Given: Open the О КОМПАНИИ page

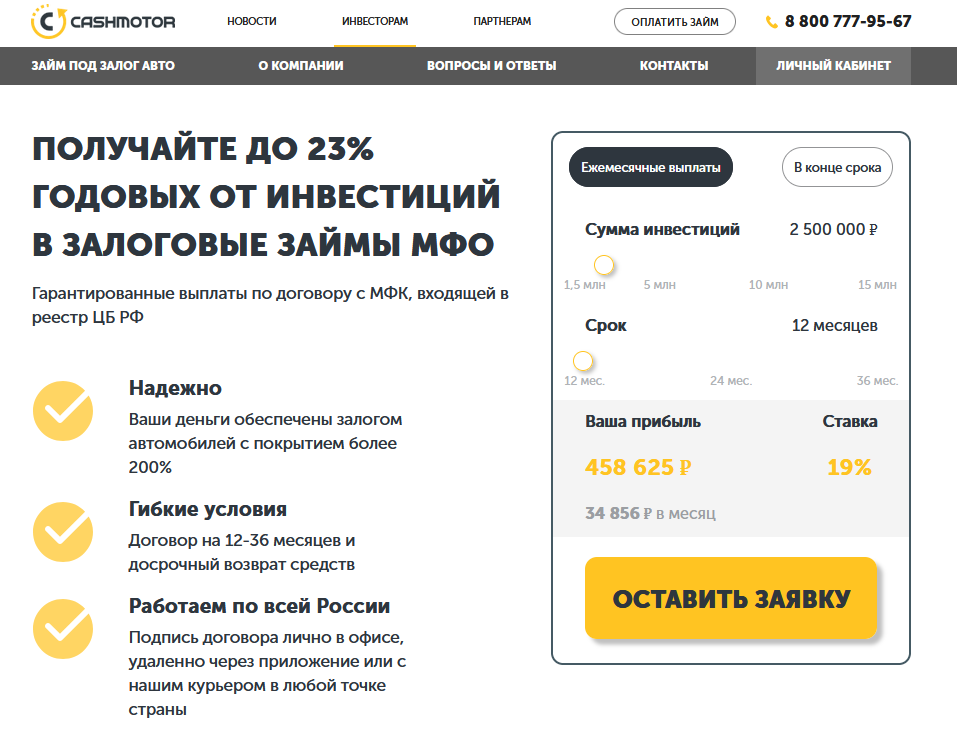Looking at the screenshot, I should [x=300, y=65].
